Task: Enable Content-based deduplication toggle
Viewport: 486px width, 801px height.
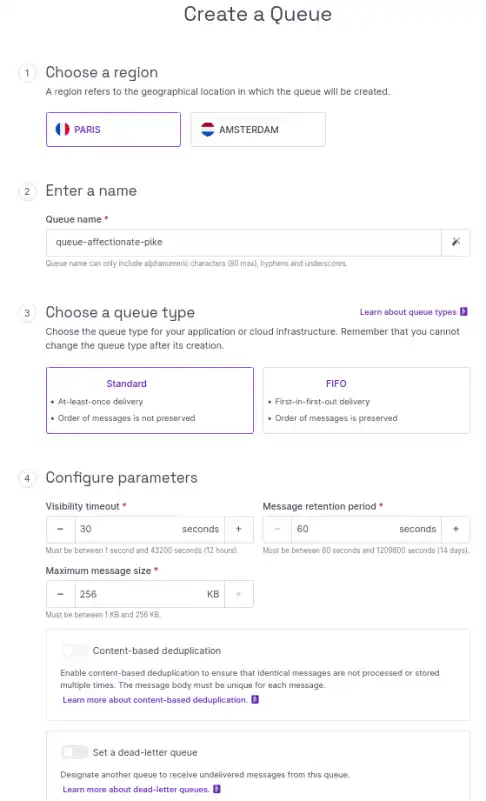Action: click(x=75, y=650)
